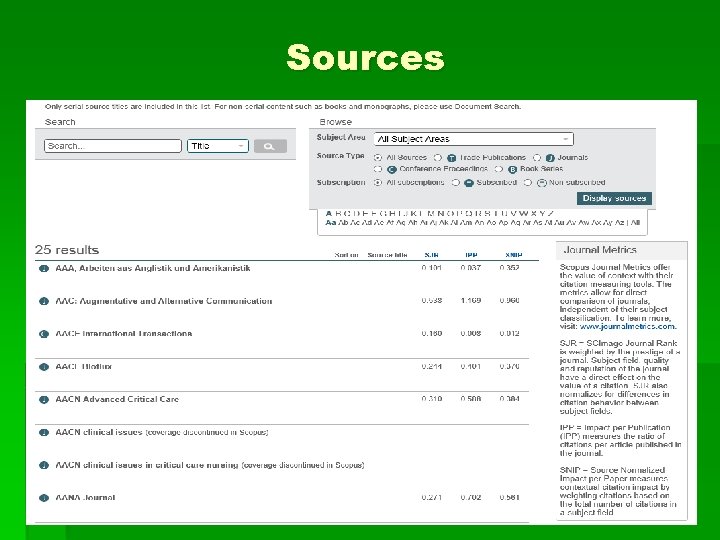This screenshot has width=720, height=540.
Task: Select the Non-subscribed radio button
Action: pos(528,183)
